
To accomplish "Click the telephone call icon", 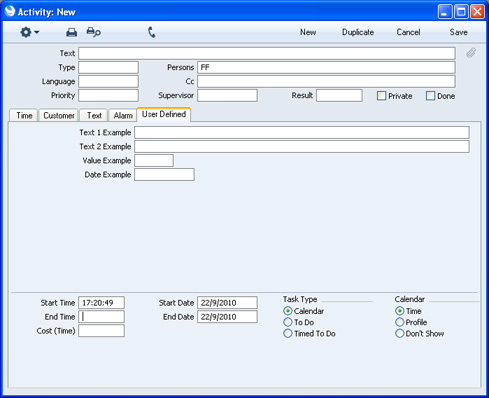I will tap(152, 32).
